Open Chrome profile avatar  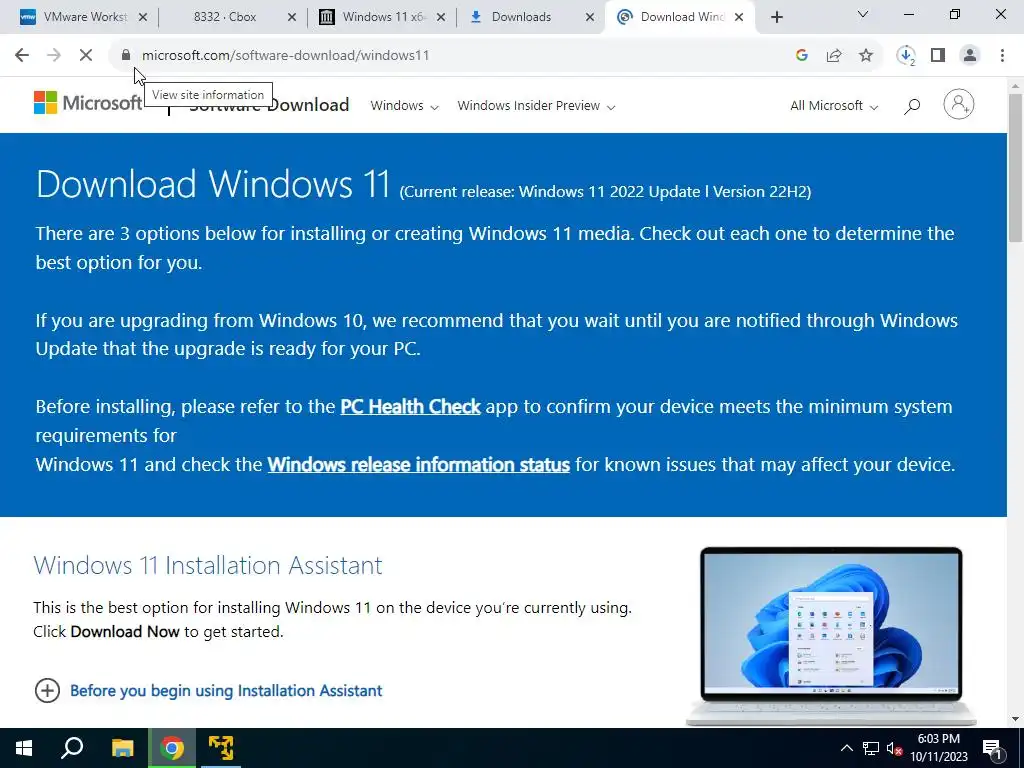click(970, 56)
